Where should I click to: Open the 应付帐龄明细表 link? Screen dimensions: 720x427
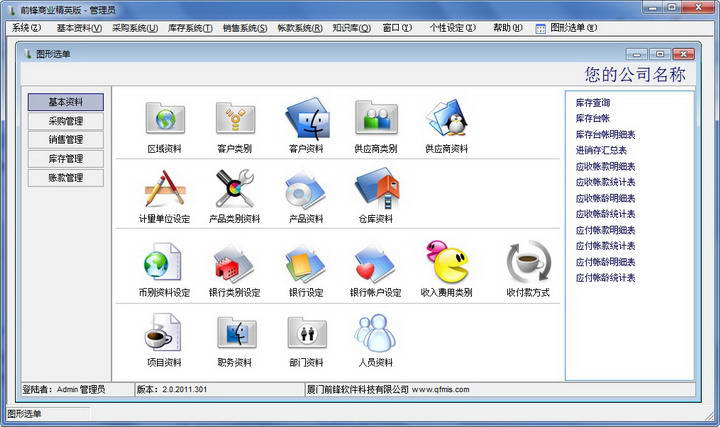[x=606, y=262]
